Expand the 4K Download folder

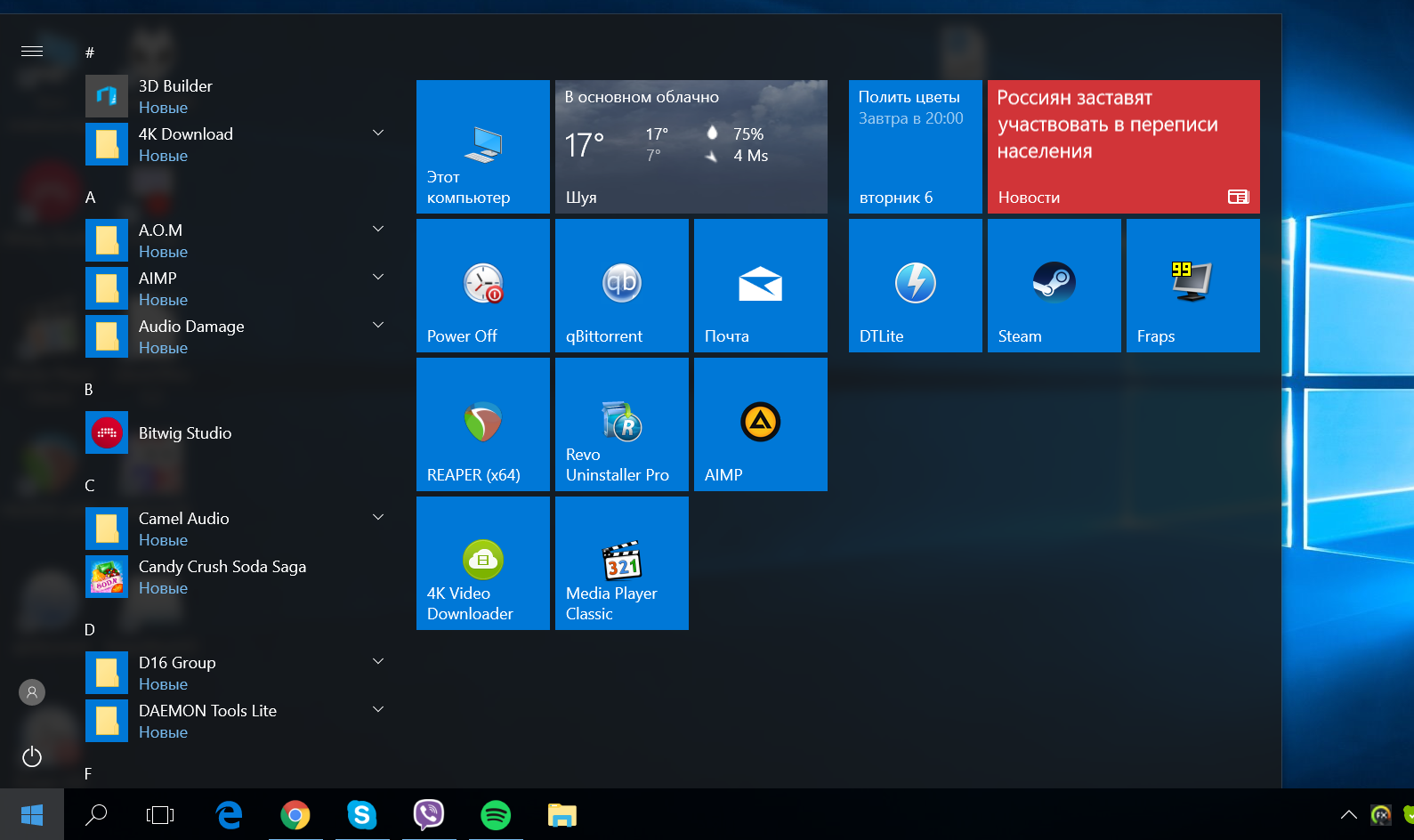pyautogui.click(x=378, y=133)
